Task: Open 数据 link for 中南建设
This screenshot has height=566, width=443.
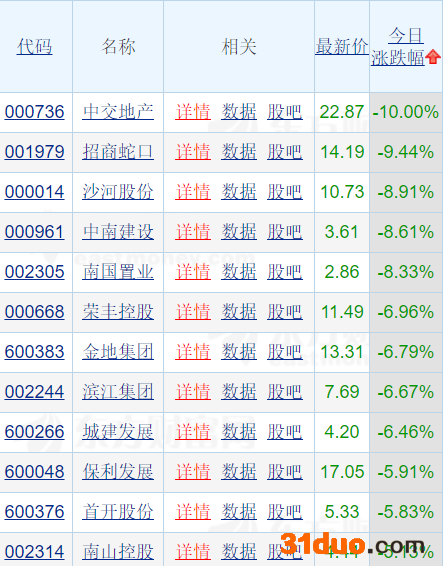Action: click(x=239, y=232)
